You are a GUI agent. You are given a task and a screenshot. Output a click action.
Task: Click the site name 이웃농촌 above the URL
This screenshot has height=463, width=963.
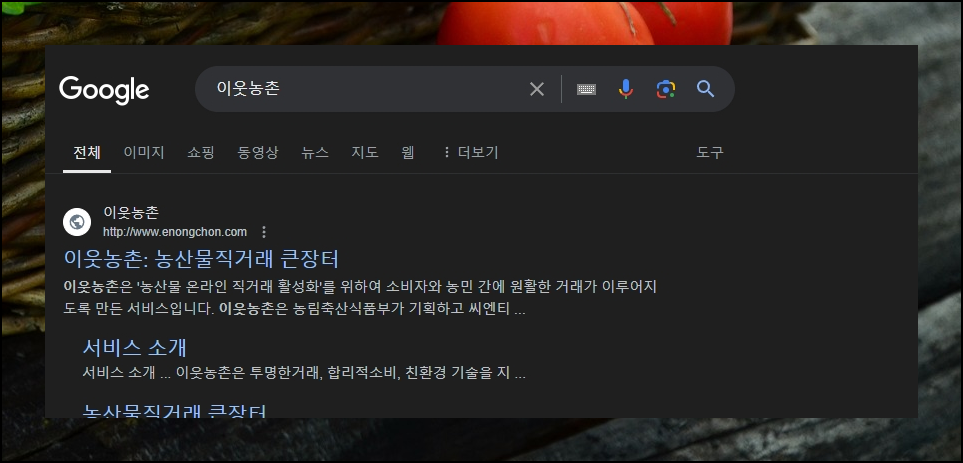131,213
